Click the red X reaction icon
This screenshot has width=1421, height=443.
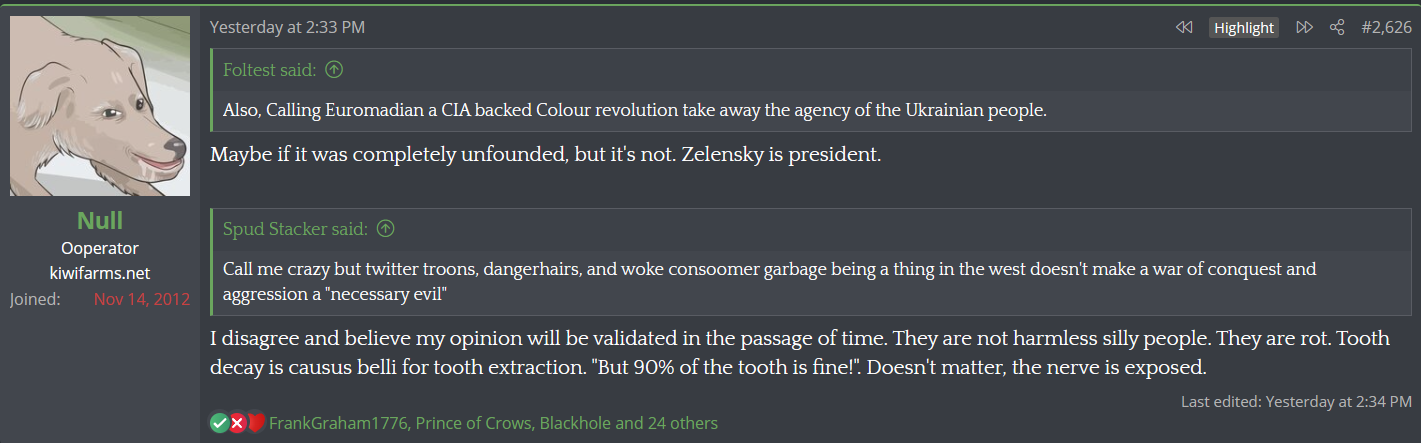[x=237, y=423]
